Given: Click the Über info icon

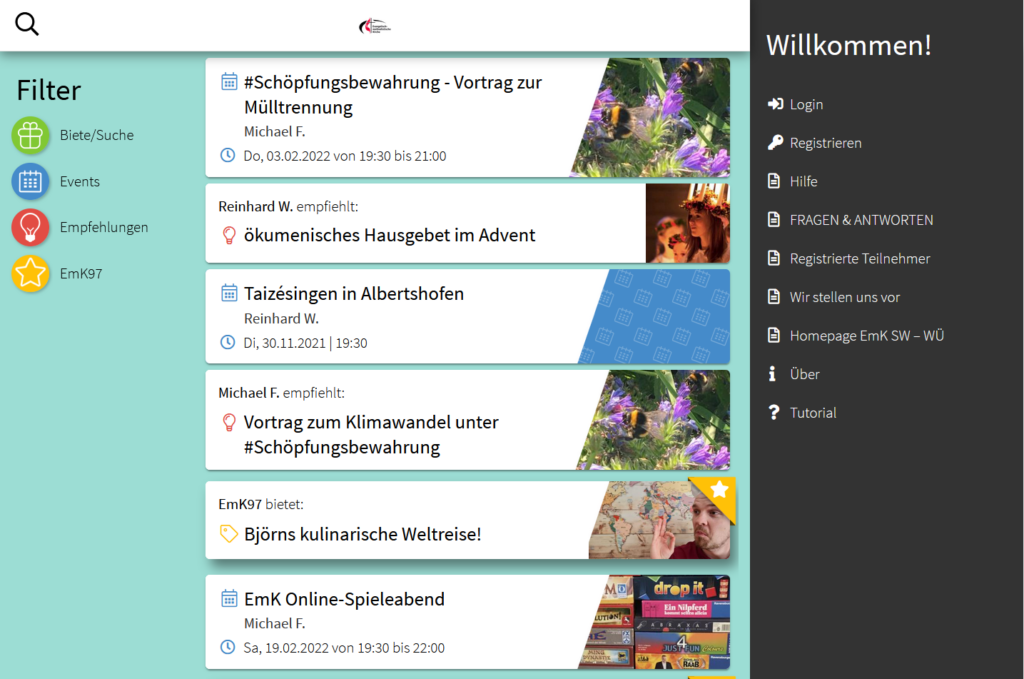Looking at the screenshot, I should (x=772, y=374).
